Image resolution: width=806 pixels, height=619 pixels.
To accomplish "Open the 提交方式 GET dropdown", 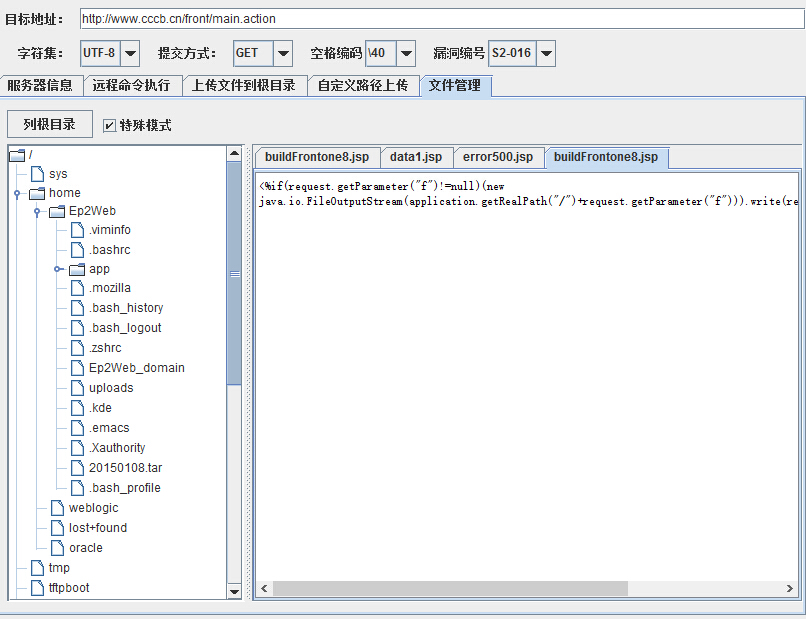I will [x=283, y=53].
